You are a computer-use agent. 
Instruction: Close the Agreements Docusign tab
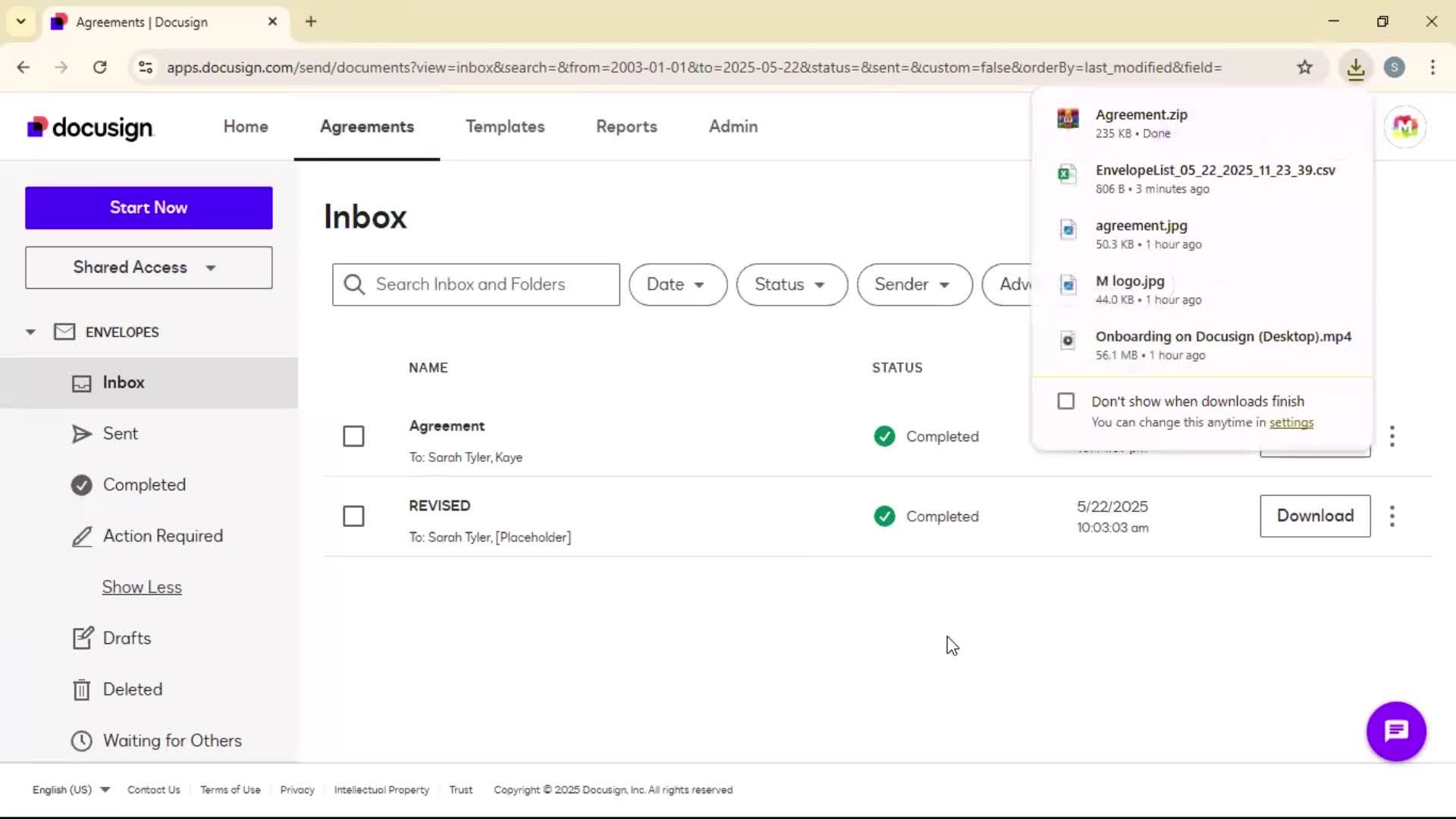tap(272, 21)
